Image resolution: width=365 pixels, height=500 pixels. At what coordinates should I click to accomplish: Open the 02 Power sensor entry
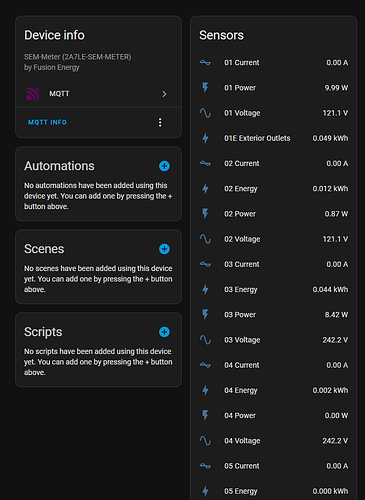click(x=274, y=214)
